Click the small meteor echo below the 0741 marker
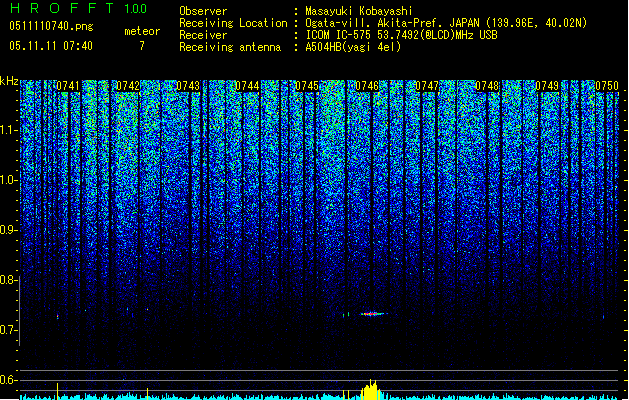Viewport: 629px width, 400px height. (x=57, y=317)
